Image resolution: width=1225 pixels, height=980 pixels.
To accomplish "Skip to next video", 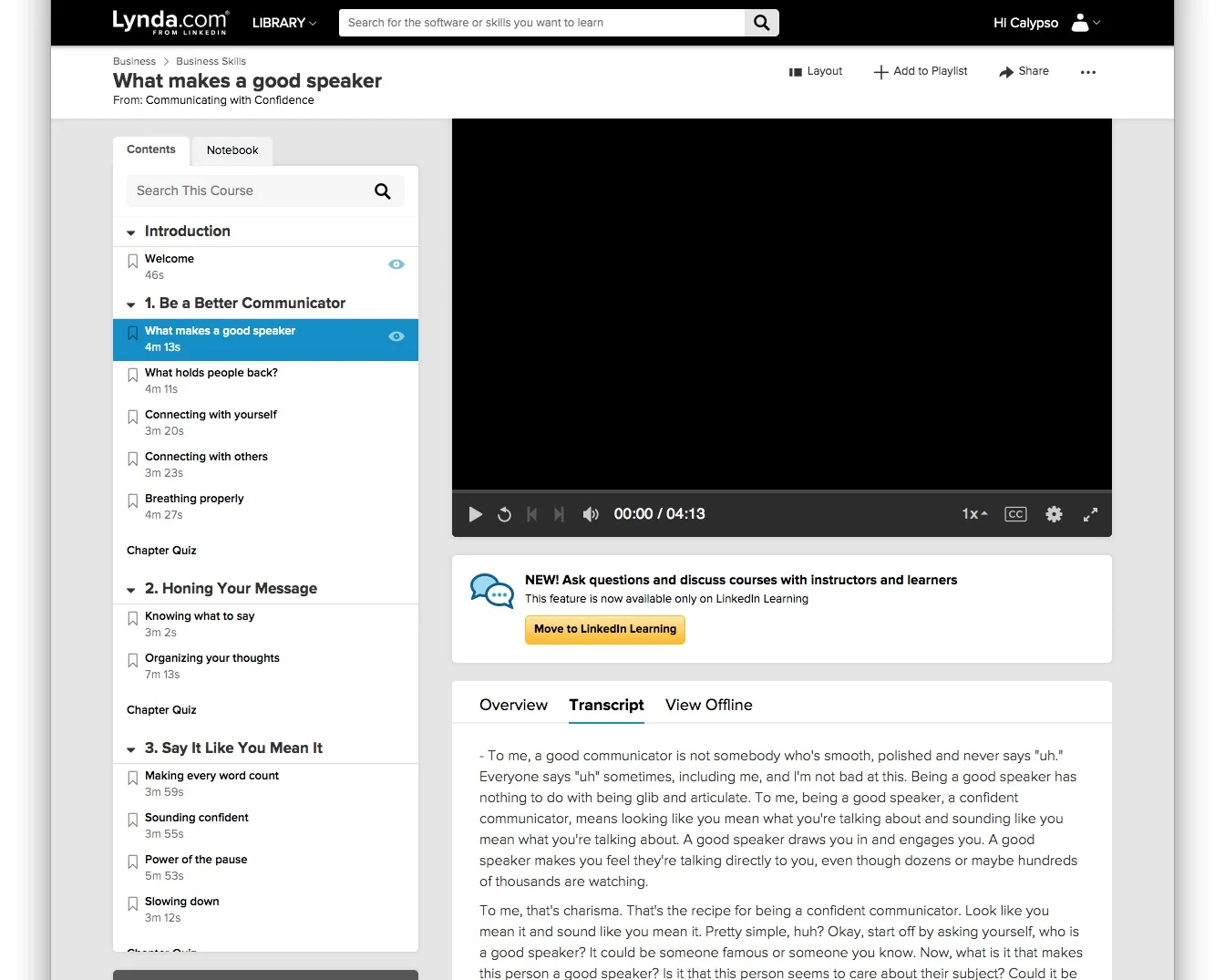I will point(559,514).
